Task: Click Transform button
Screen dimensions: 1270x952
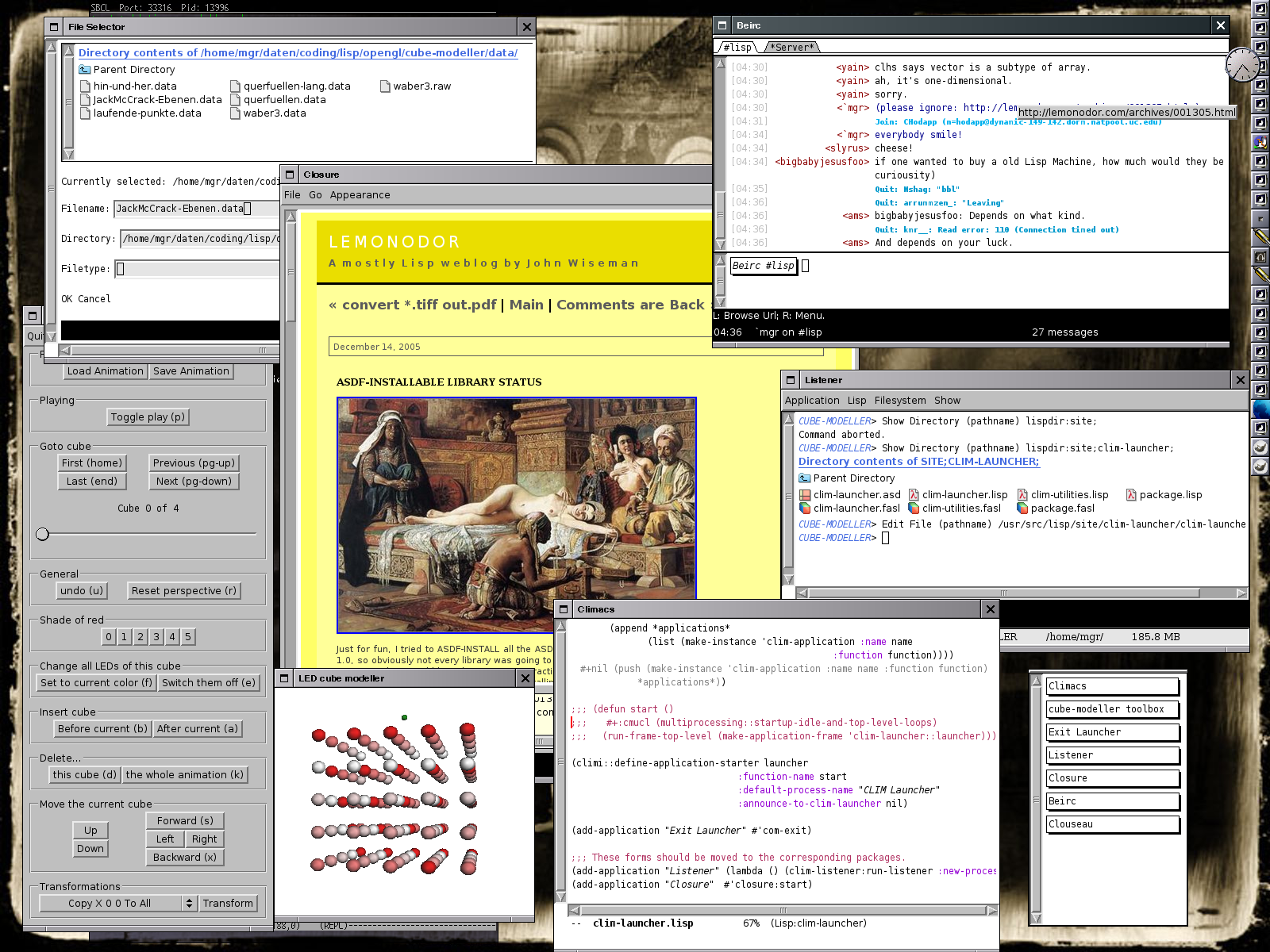Action: click(228, 904)
